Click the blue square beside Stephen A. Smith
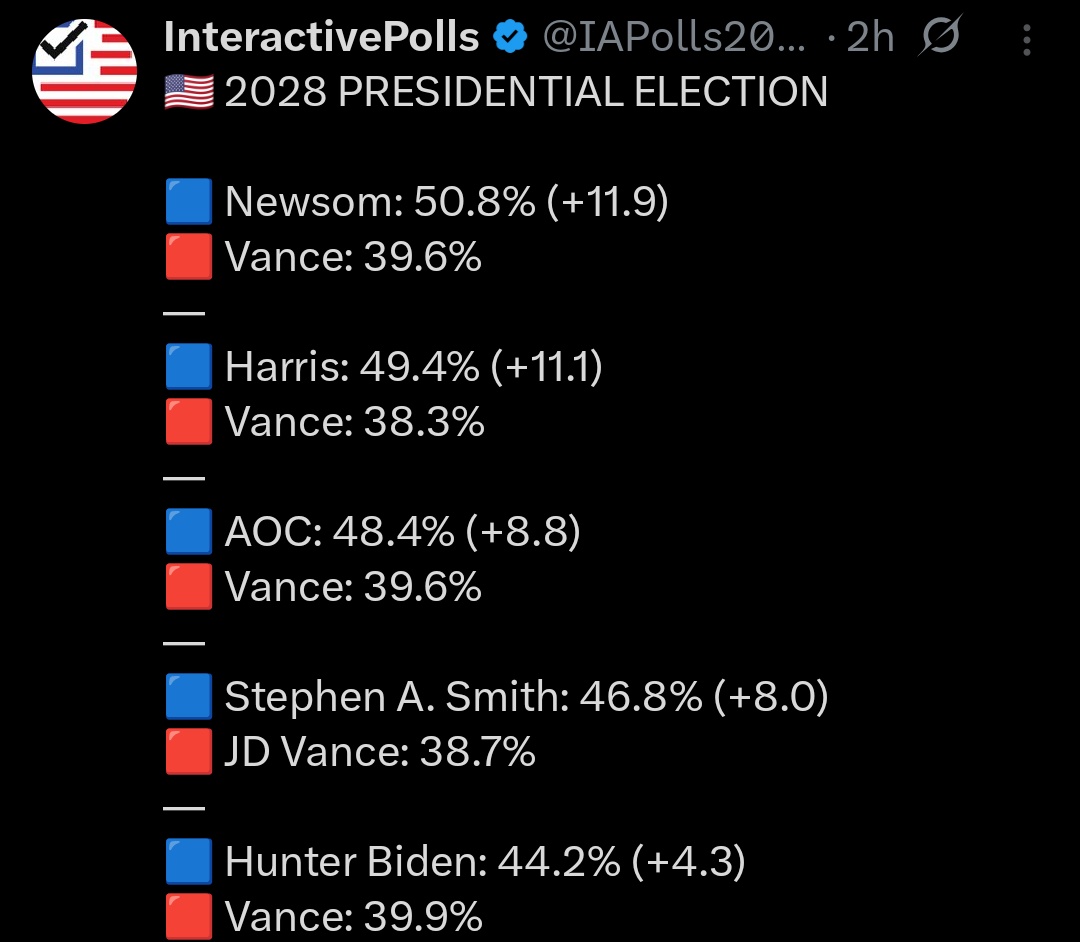Image resolution: width=1080 pixels, height=942 pixels. click(x=189, y=696)
